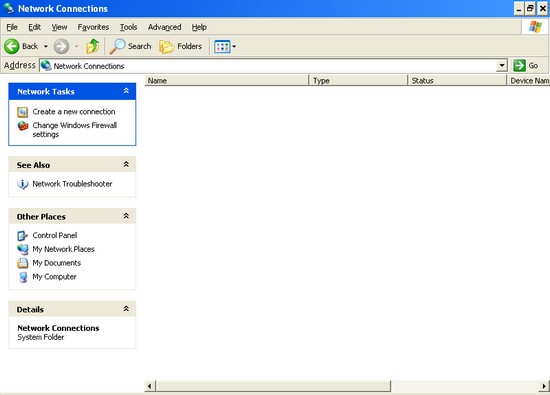Click the Views grid icon
This screenshot has width=550, height=395.
222,46
